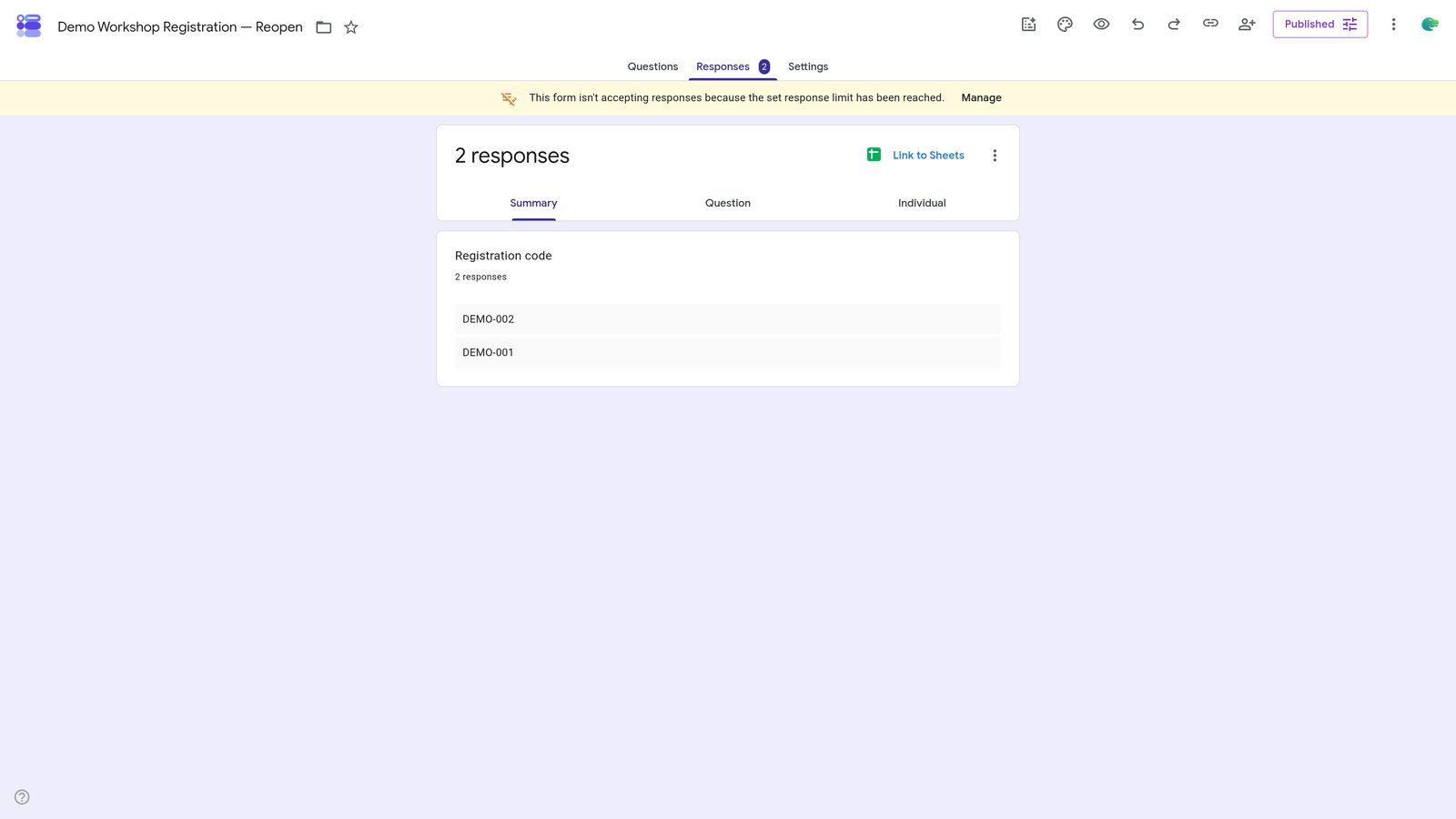Redo the last change
1456x819 pixels.
pos(1174,25)
